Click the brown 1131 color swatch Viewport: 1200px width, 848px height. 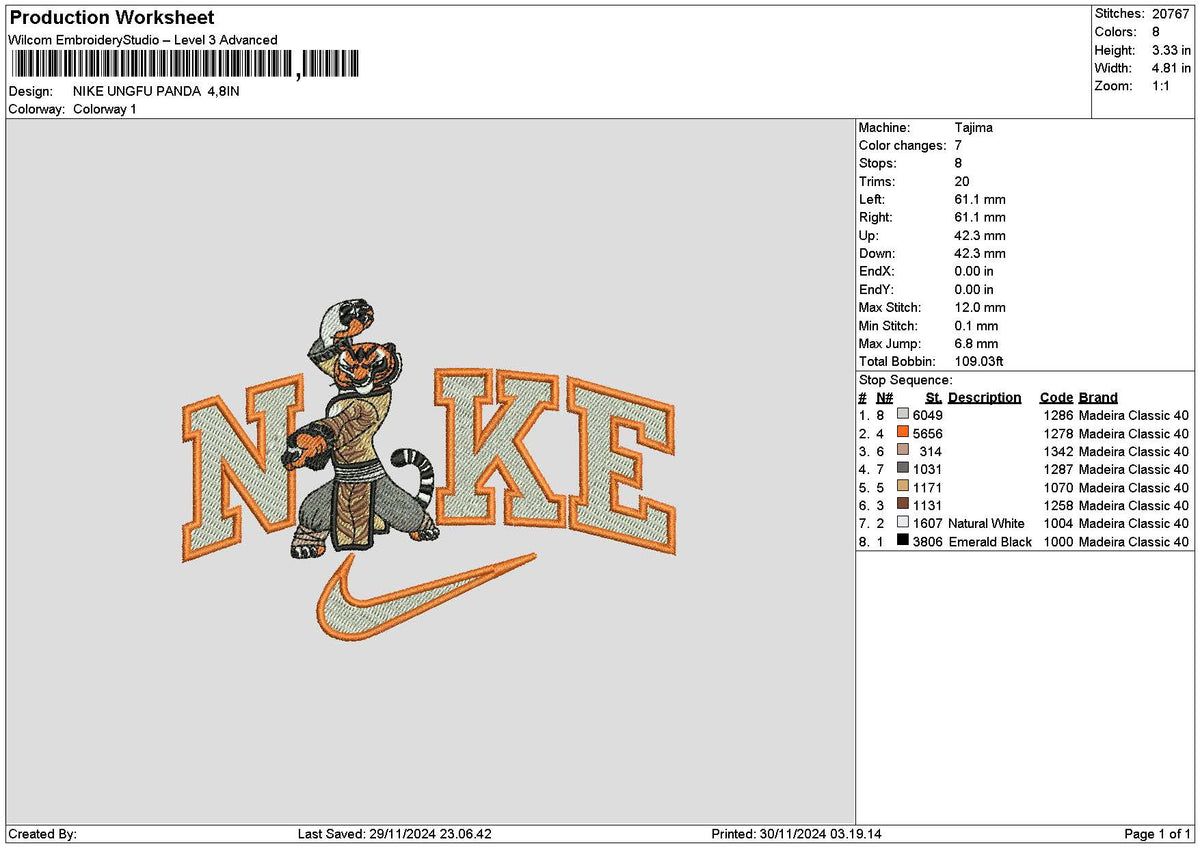(x=903, y=505)
